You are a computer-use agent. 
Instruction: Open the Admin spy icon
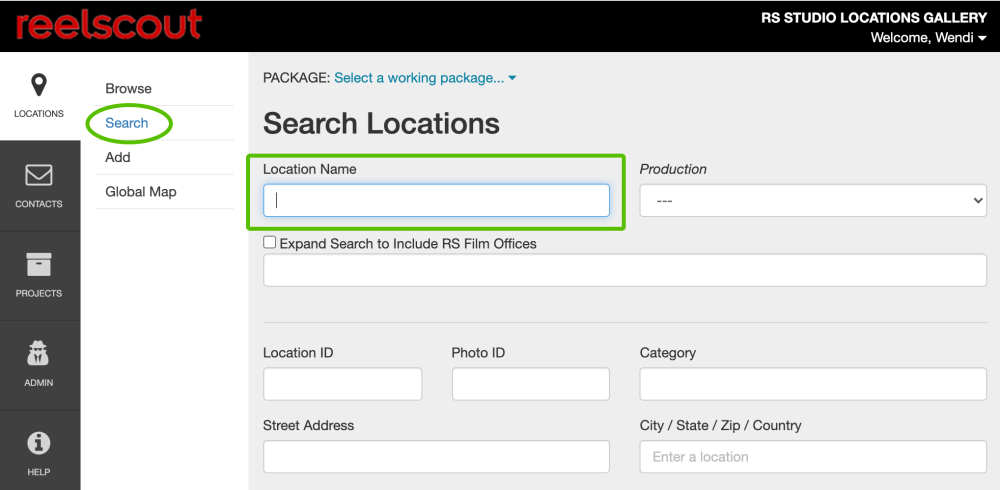(39, 353)
